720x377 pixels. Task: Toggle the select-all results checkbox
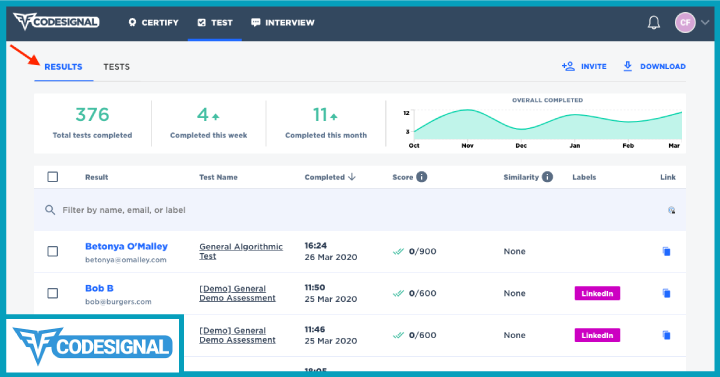[x=53, y=177]
